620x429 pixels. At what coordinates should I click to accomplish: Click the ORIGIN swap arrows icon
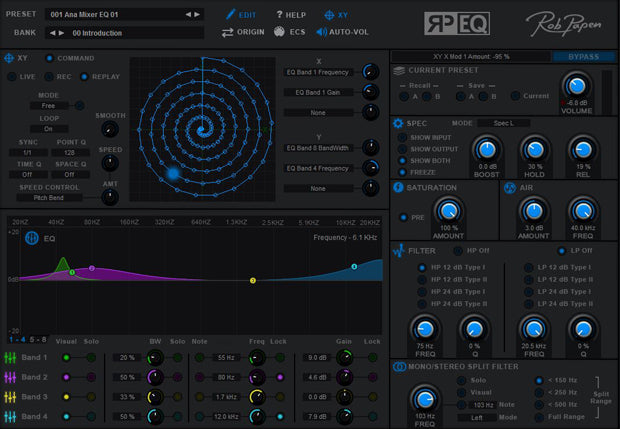227,32
